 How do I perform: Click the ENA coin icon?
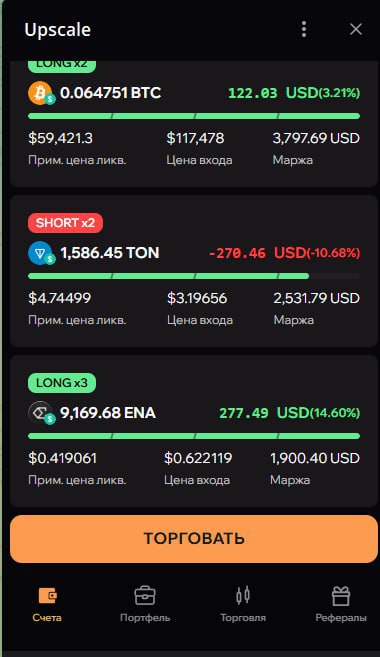coord(41,413)
